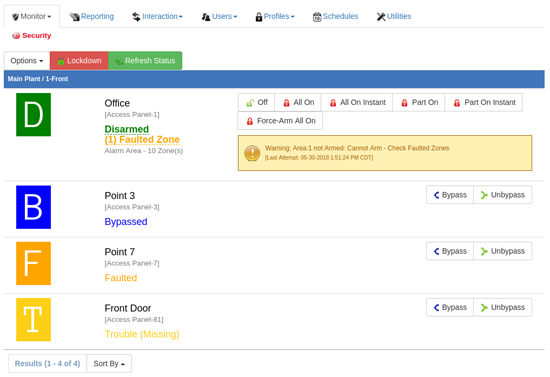Click the Reporting tab icon
Image resolution: width=550 pixels, height=377 pixels.
coord(74,17)
